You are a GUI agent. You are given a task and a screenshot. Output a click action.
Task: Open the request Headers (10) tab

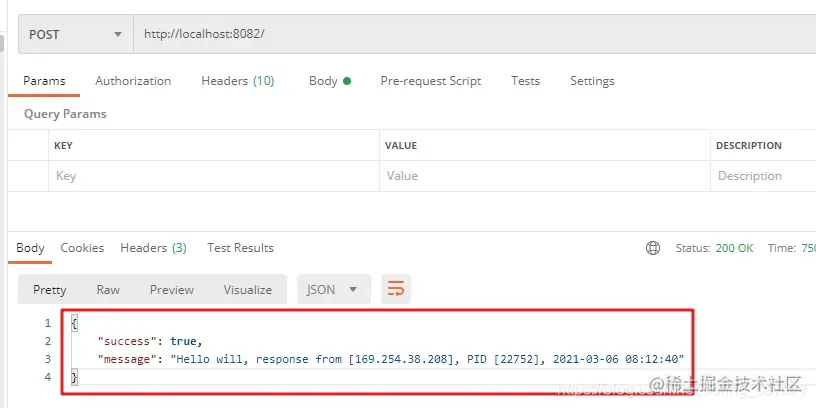click(x=238, y=81)
